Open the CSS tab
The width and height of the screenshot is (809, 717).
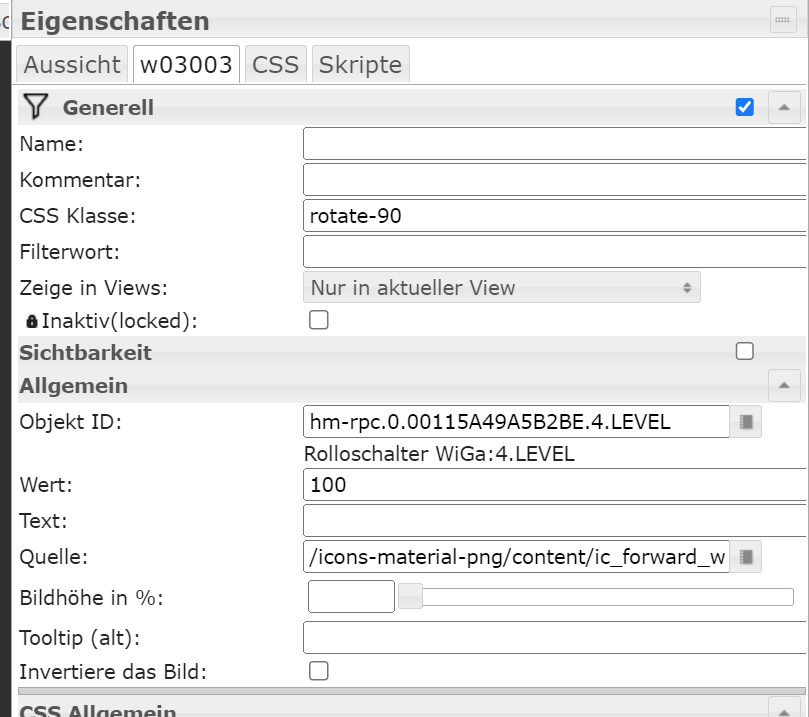pyautogui.click(x=276, y=64)
